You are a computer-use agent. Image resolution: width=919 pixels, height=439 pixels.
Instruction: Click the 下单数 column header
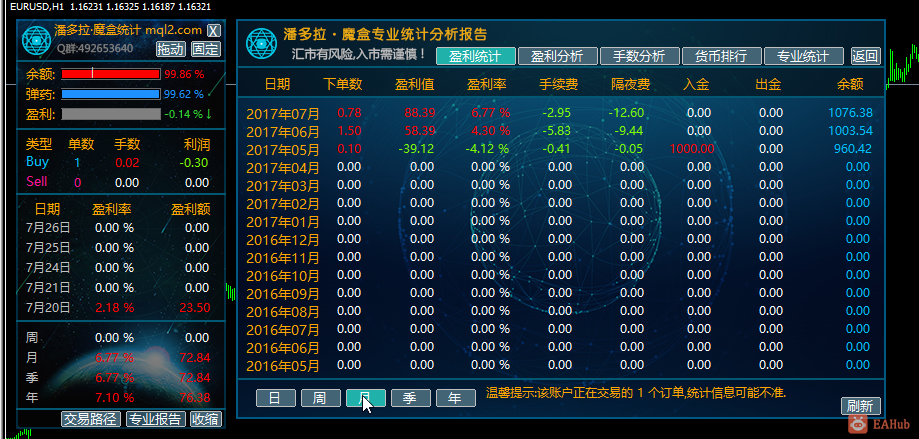tap(343, 84)
